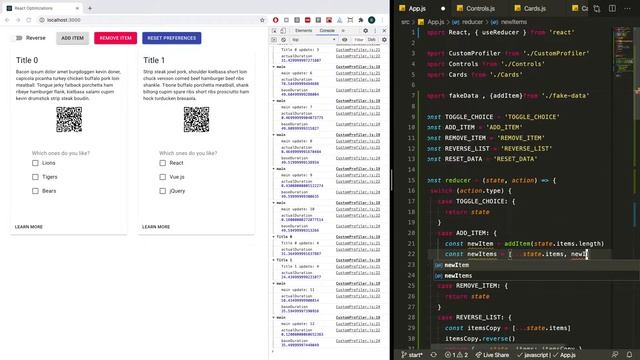
Task: Check the Vue.js checkbox
Action: pyautogui.click(x=162, y=177)
